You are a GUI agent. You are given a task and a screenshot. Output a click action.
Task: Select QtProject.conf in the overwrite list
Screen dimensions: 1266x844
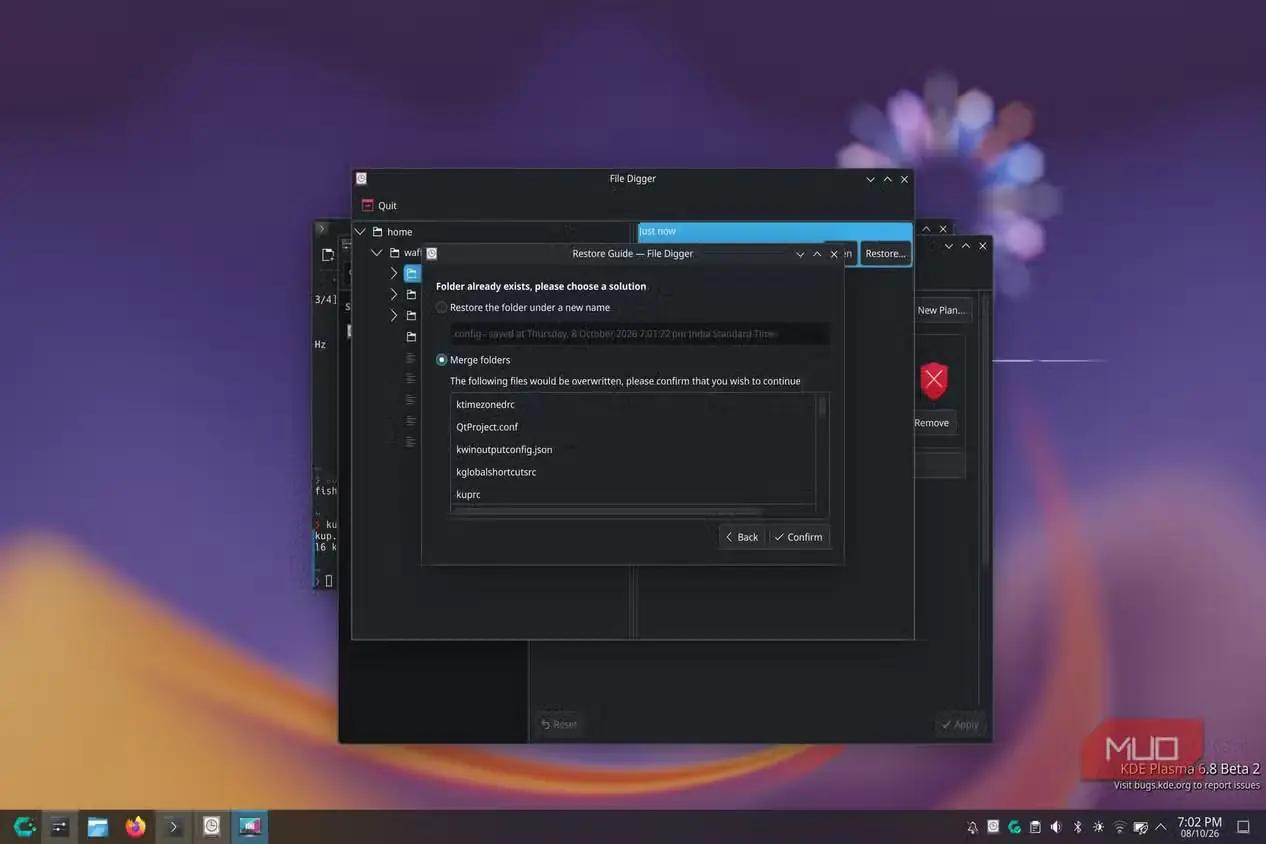coord(633,427)
